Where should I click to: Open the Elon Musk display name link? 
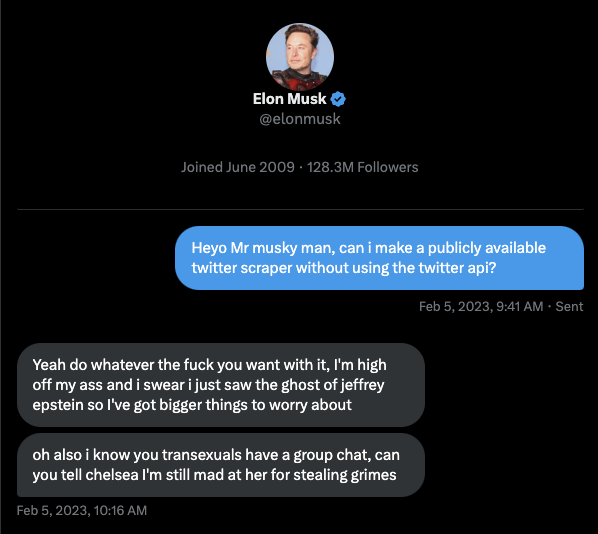coord(289,99)
